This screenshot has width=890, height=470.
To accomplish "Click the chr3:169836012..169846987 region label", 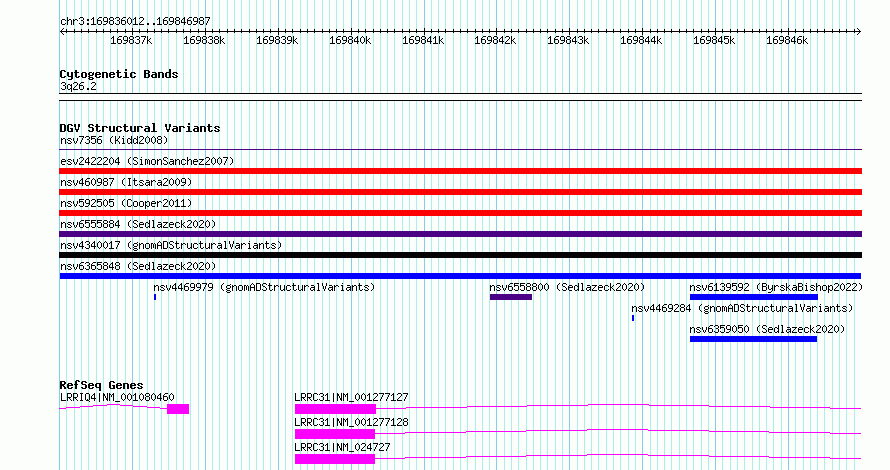I will tap(135, 21).
